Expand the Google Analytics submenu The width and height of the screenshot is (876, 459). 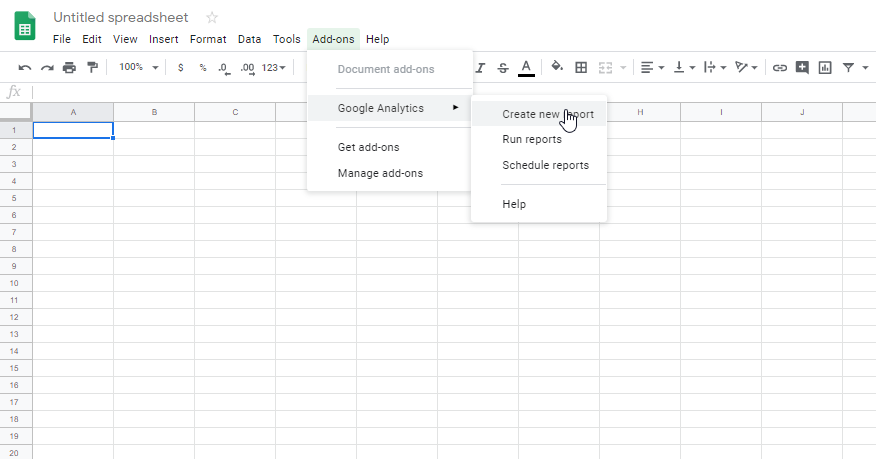(x=389, y=108)
